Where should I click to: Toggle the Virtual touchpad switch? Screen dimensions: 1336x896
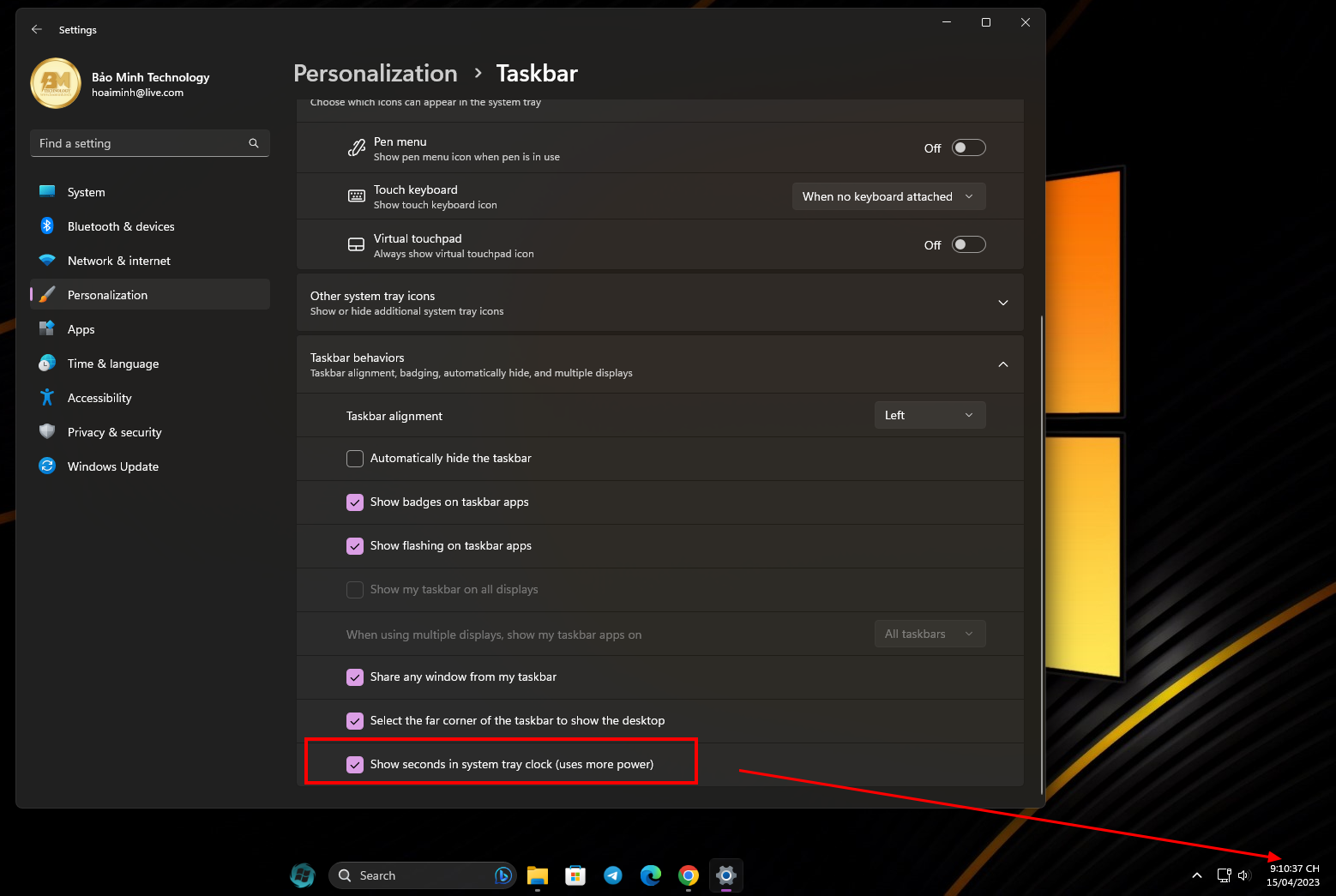pos(969,244)
